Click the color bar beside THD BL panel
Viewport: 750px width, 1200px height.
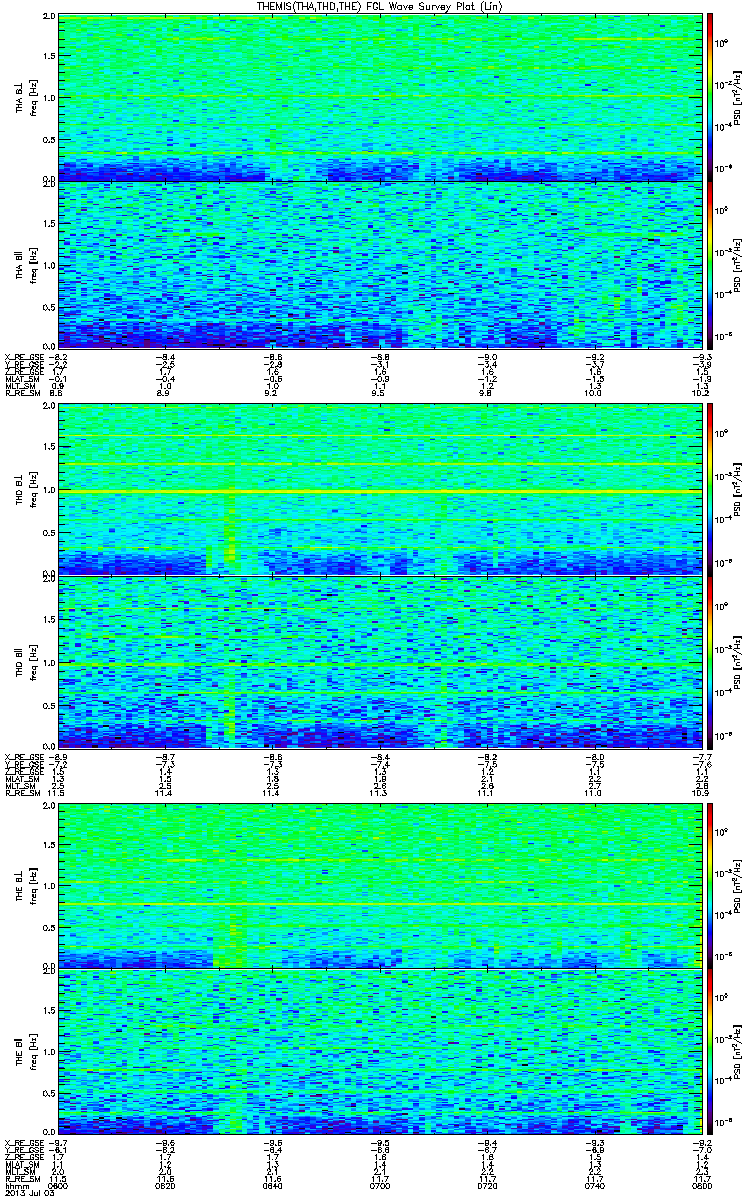710,490
